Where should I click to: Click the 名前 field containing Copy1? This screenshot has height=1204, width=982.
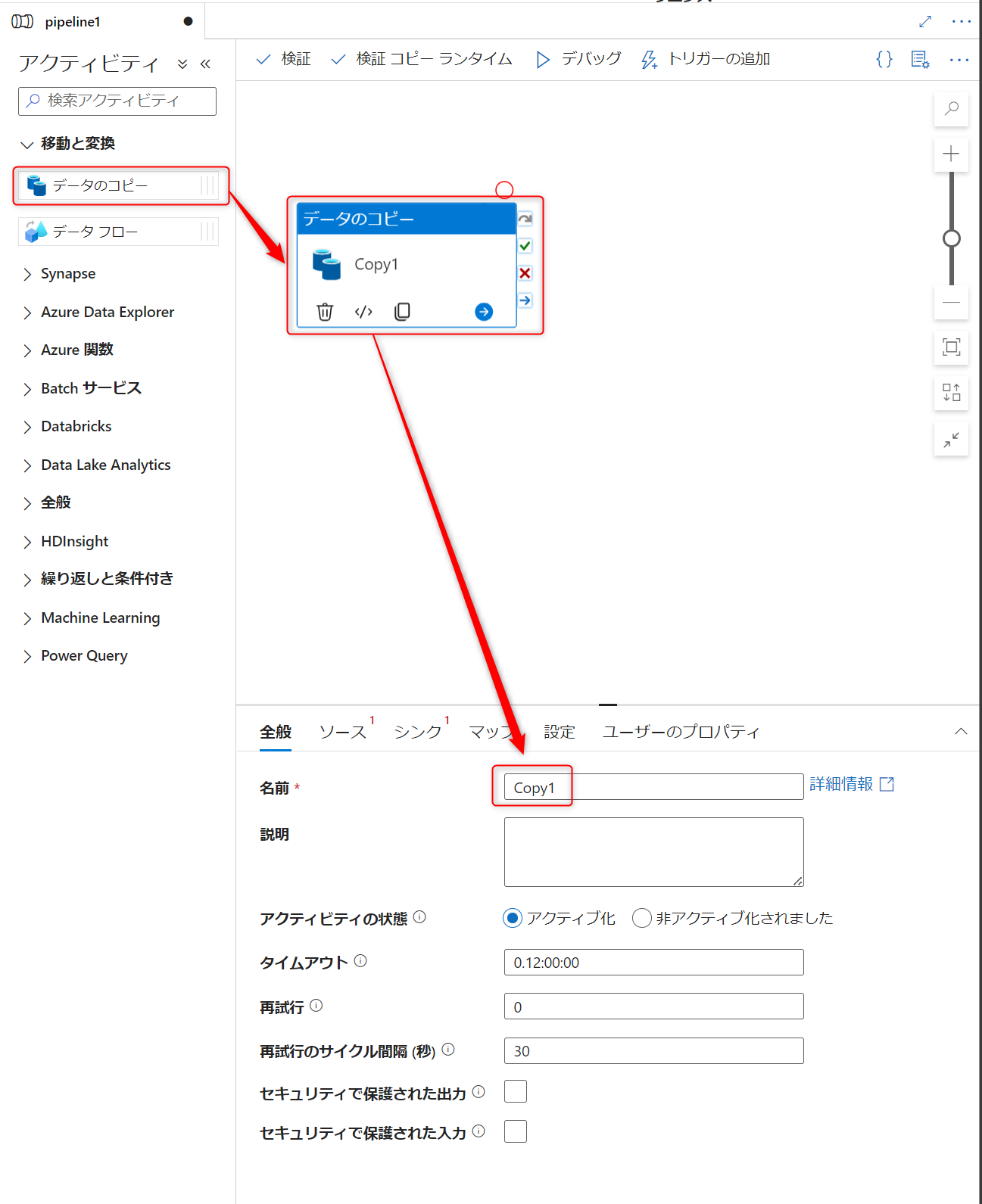(x=653, y=787)
